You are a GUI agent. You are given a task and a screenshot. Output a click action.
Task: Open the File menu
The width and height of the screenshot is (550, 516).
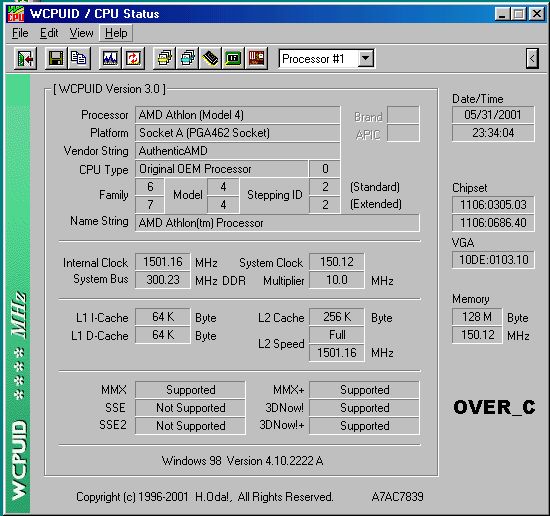click(x=20, y=33)
